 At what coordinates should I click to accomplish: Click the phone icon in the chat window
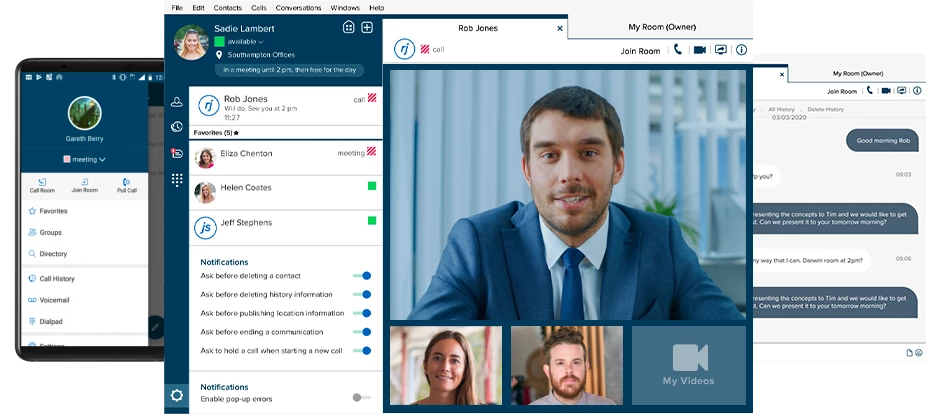click(x=870, y=90)
